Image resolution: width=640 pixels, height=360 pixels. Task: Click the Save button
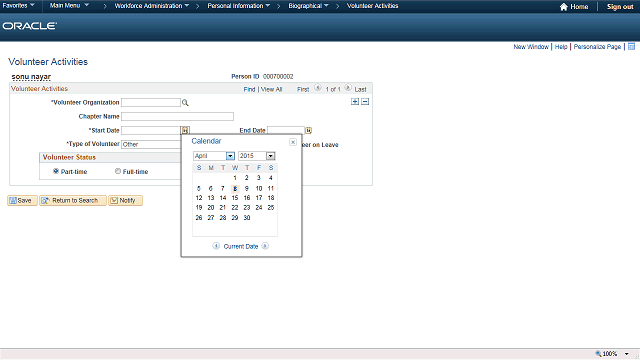[22, 200]
